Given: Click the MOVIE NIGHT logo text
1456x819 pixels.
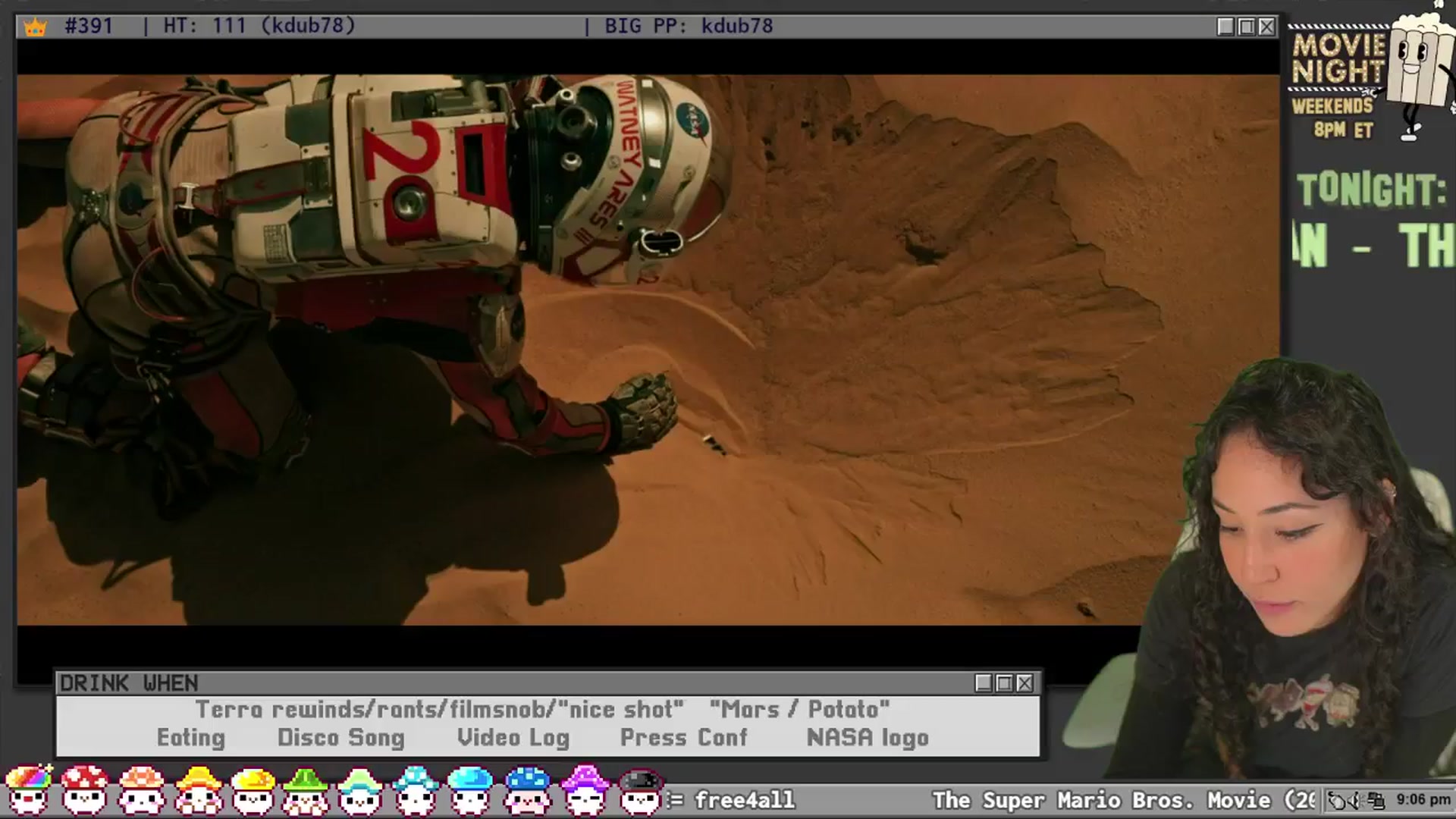Looking at the screenshot, I should [x=1338, y=58].
